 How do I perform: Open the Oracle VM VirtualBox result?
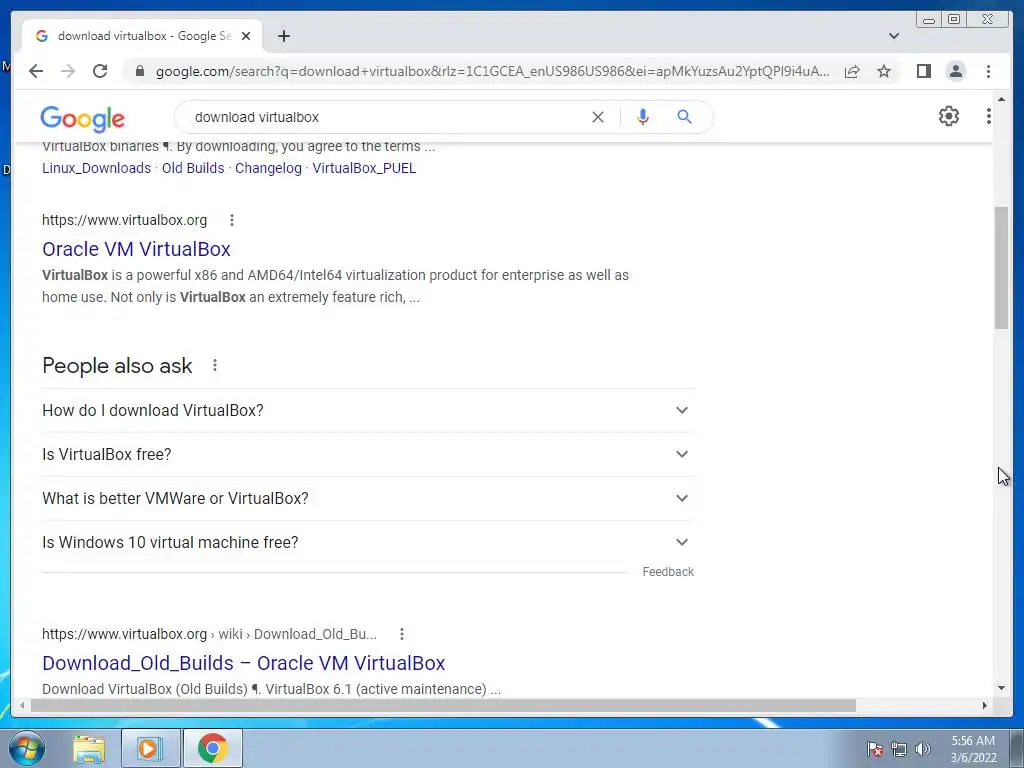pyautogui.click(x=136, y=249)
